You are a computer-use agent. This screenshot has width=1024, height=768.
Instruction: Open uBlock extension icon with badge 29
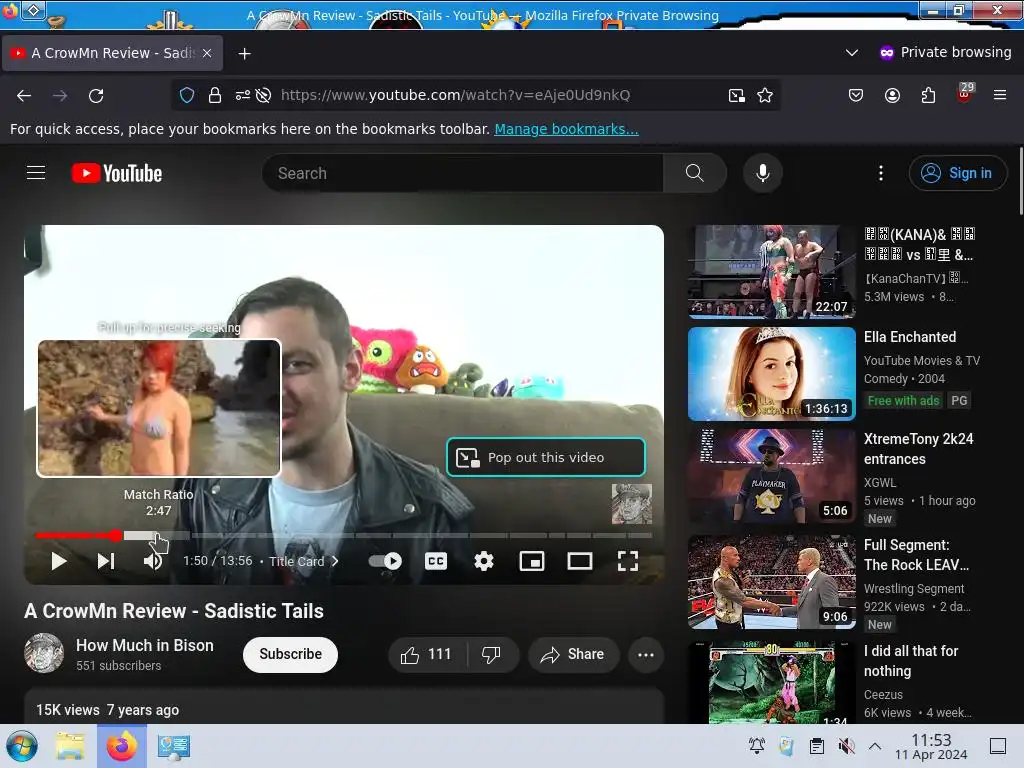tap(964, 93)
